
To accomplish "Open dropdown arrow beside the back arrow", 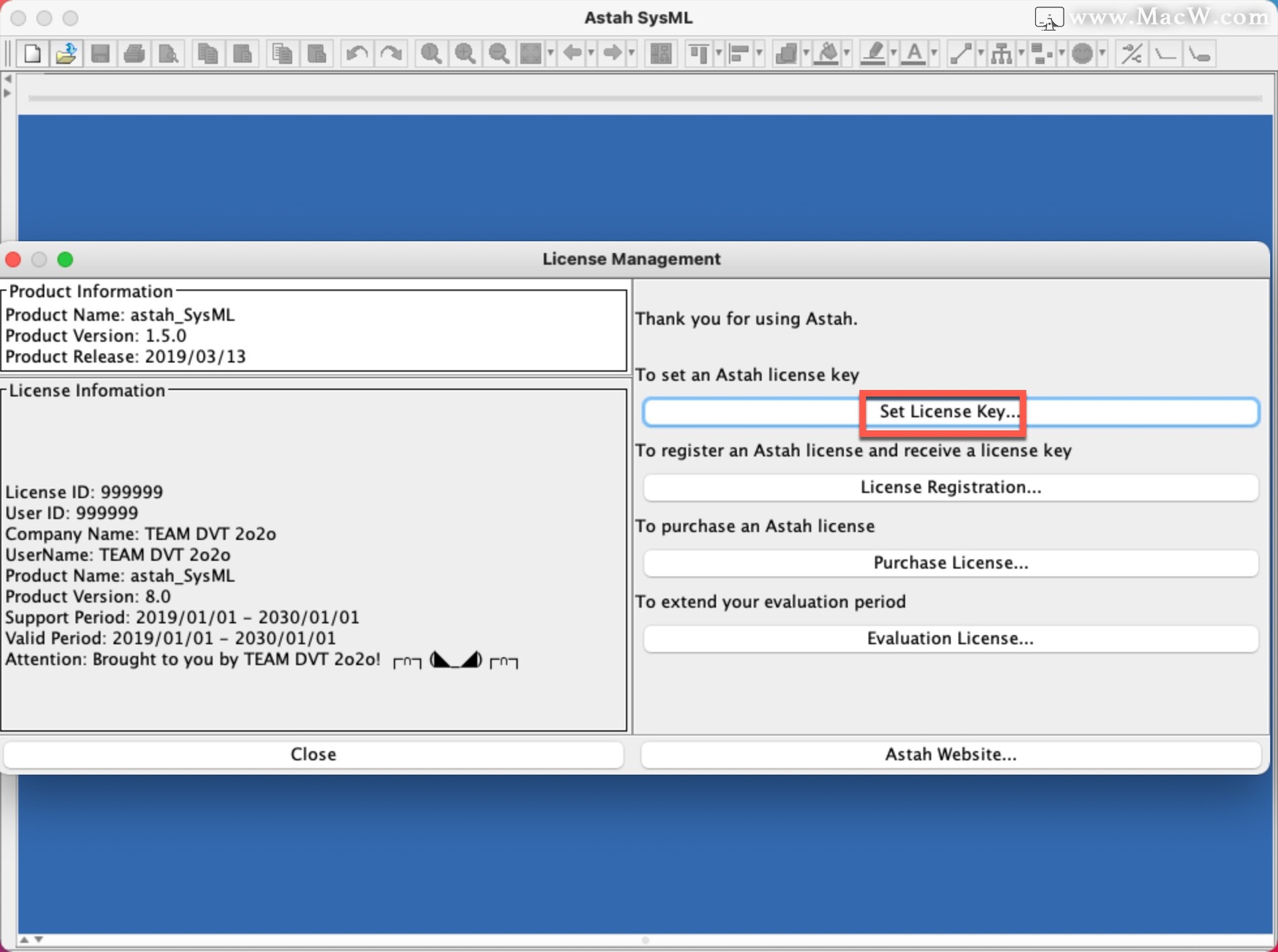I will 591,53.
